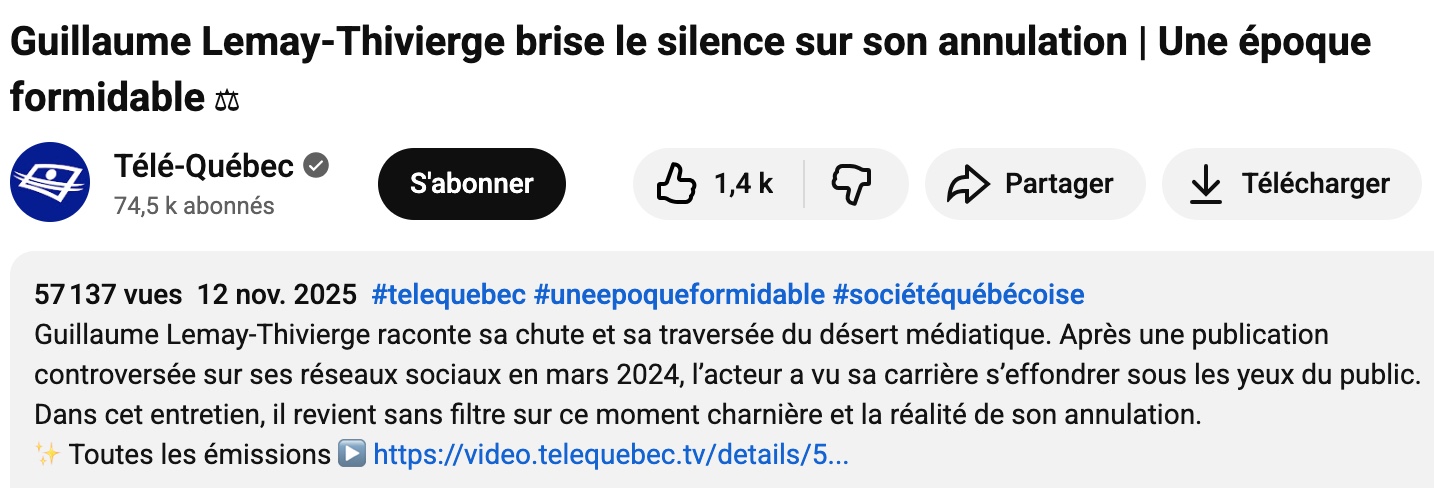The width and height of the screenshot is (1434, 488).
Task: Follow the #uneepoqueformidable hashtag link
Action: click(679, 295)
